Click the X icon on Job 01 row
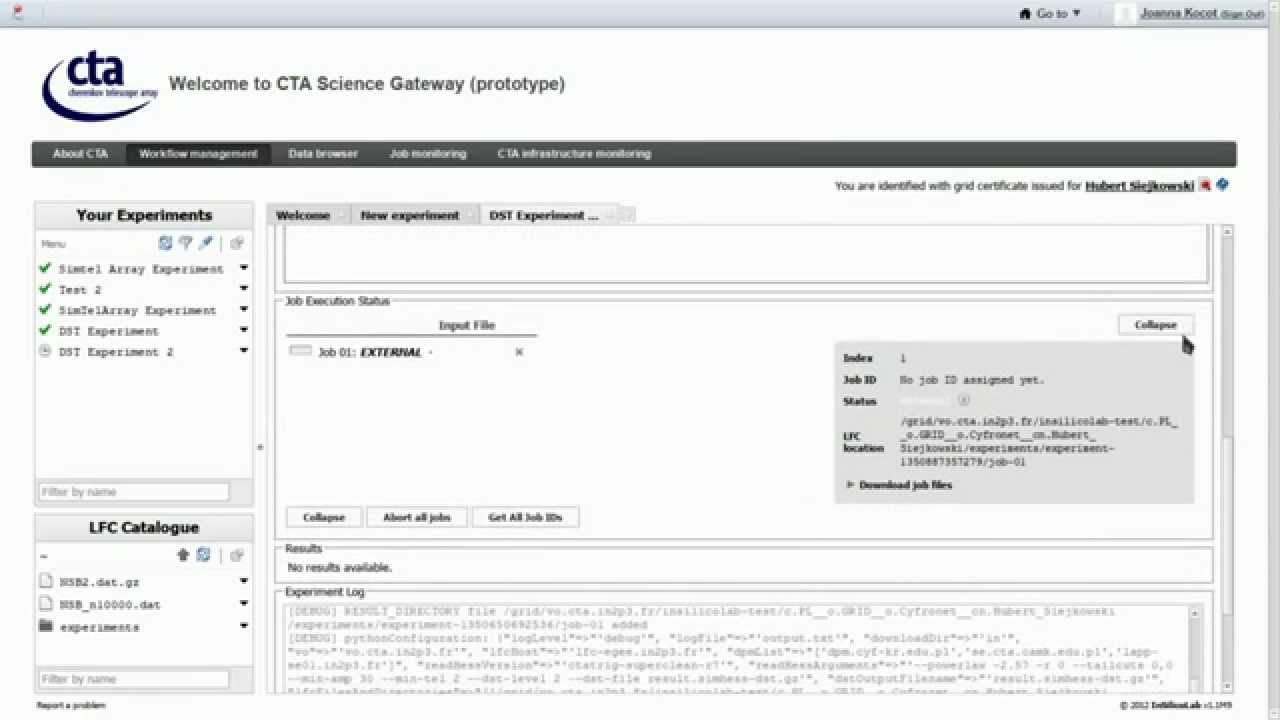1280x720 pixels. (519, 352)
